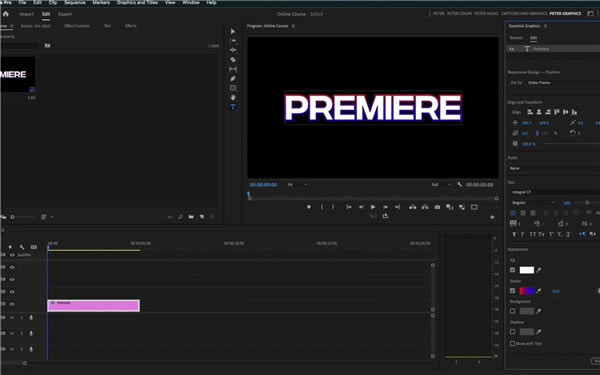Select the Razor tool
Viewport: 600px width, 375px height.
tap(233, 60)
